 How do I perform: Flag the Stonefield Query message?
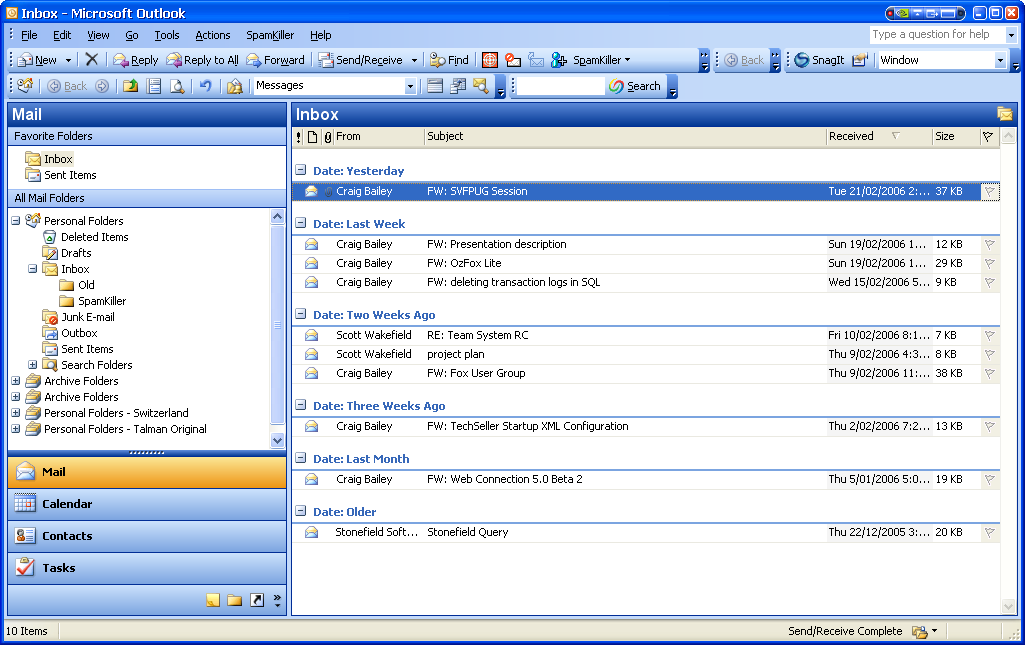tap(989, 532)
